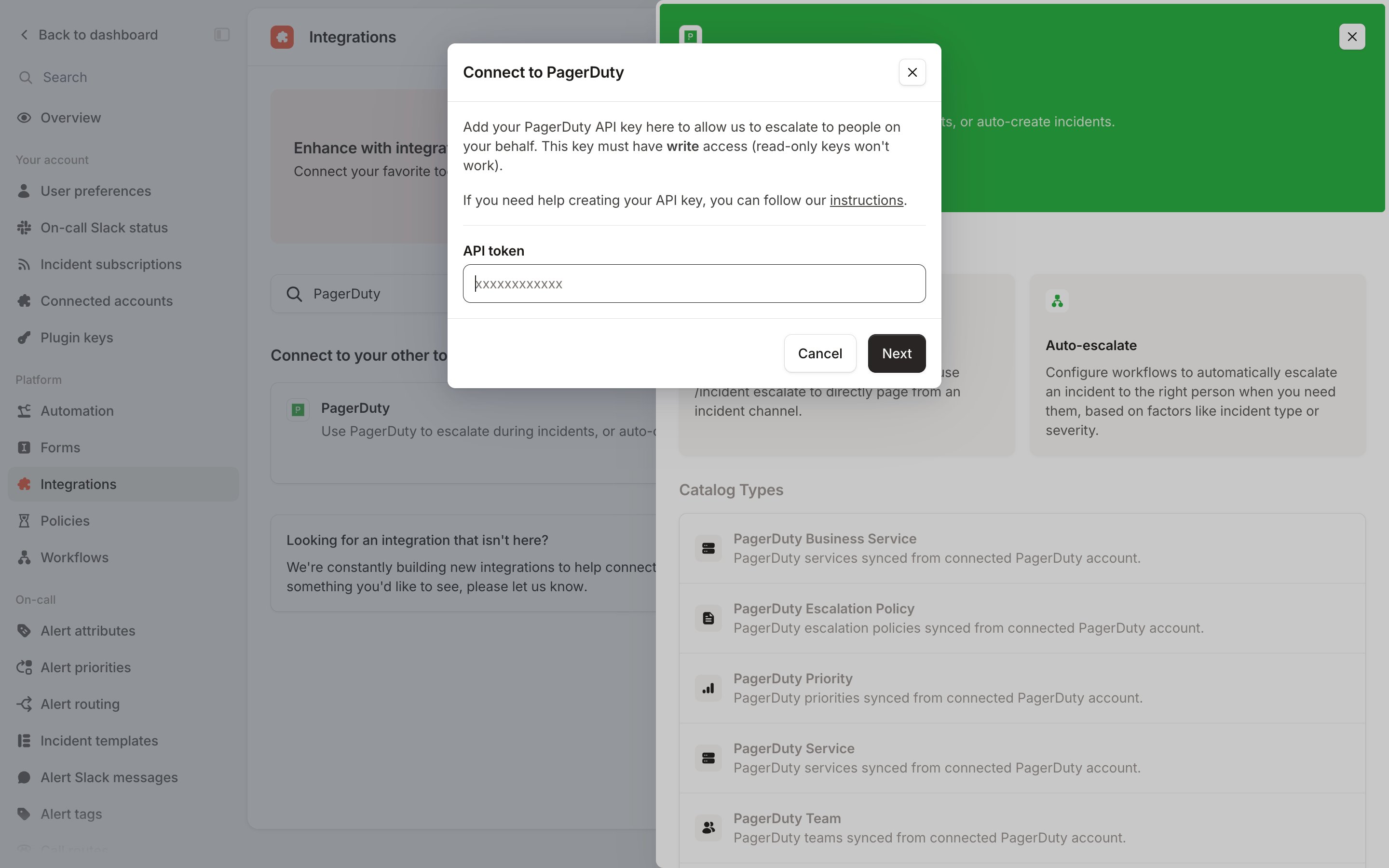This screenshot has height=868, width=1389.
Task: Focus the API token input field
Action: pos(694,284)
